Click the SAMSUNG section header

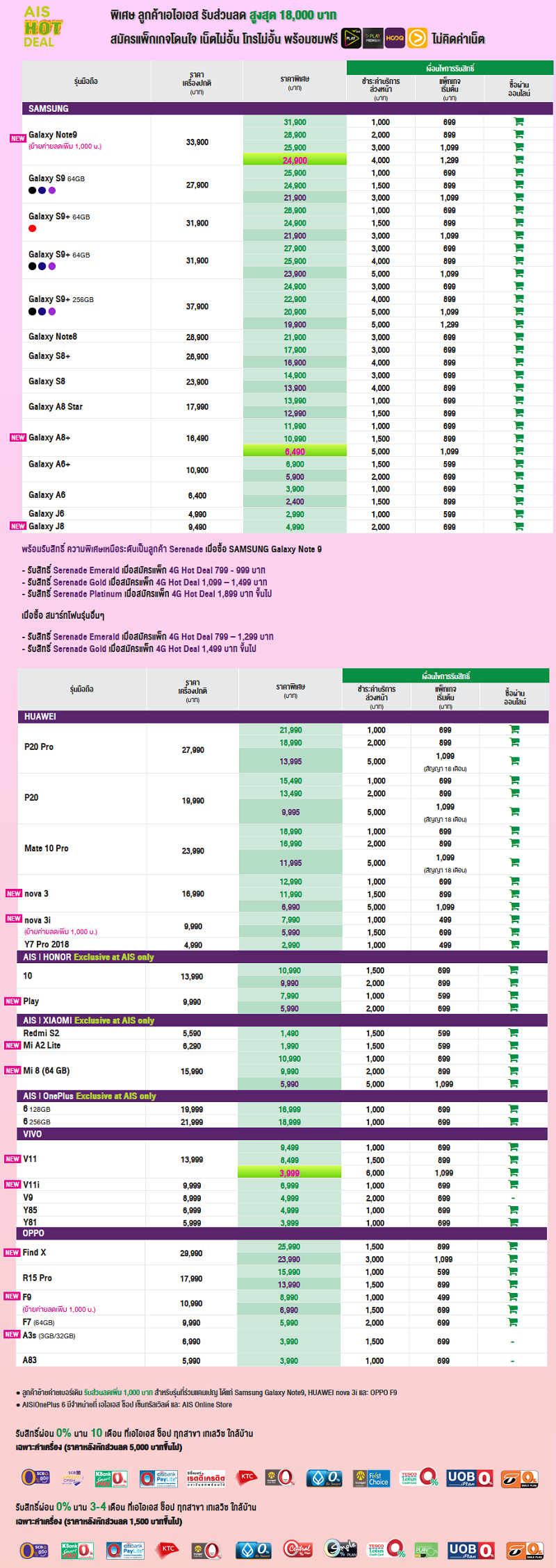click(288, 109)
